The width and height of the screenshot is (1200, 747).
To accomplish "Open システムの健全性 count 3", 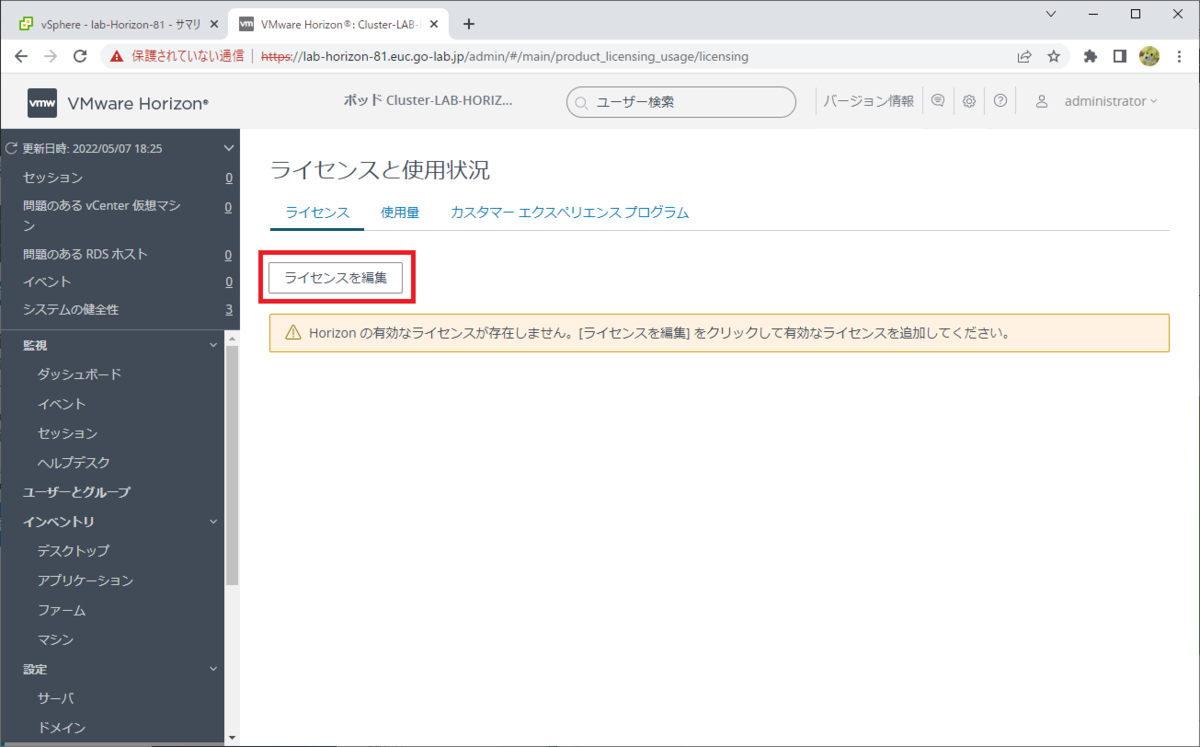I will [228, 310].
